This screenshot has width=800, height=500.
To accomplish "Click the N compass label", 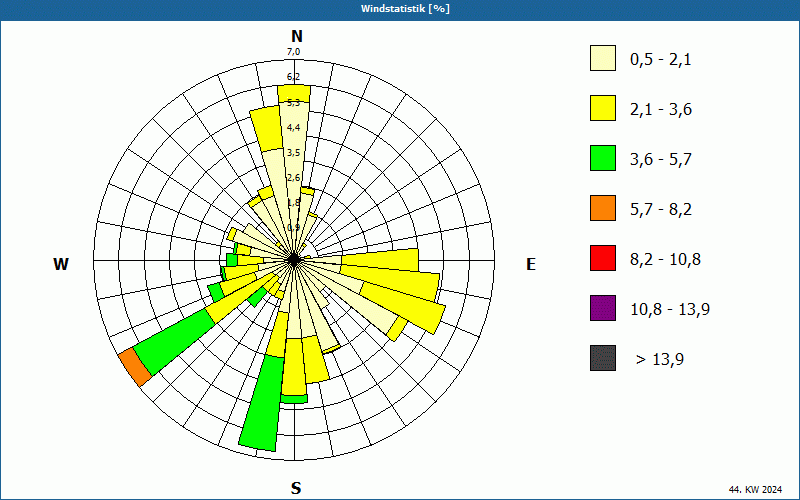I will click(296, 37).
